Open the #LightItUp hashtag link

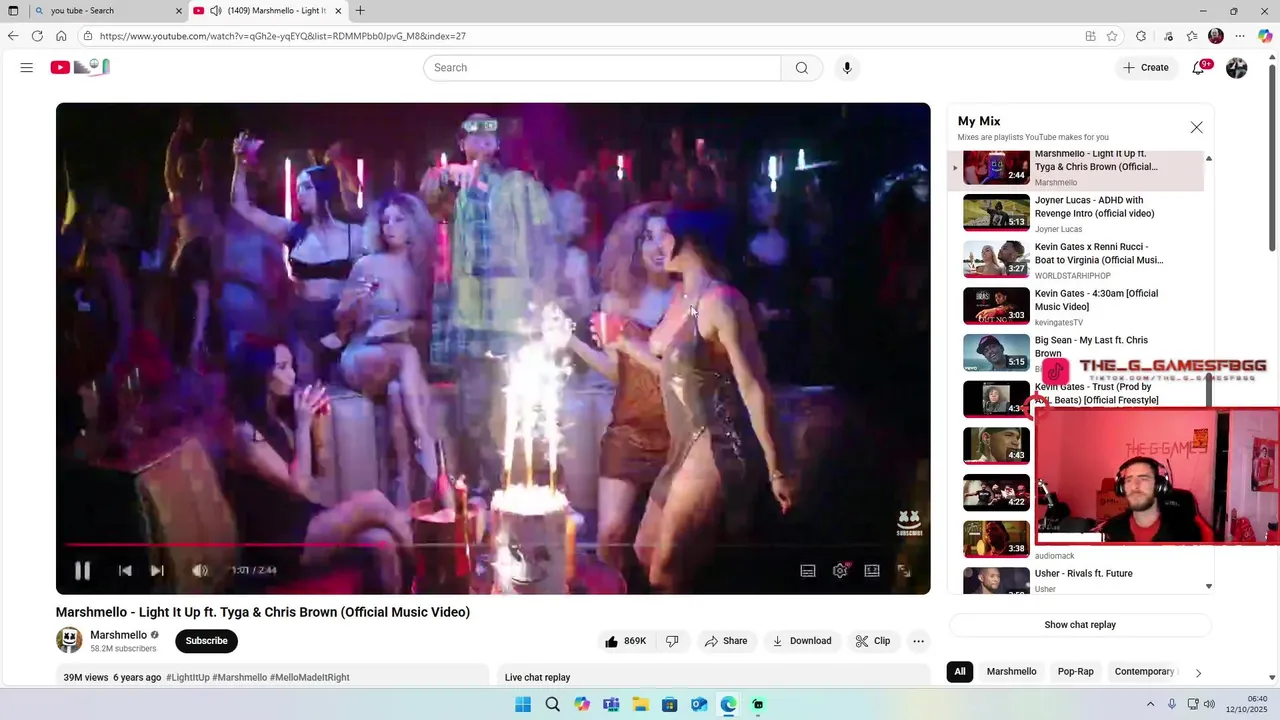187,677
